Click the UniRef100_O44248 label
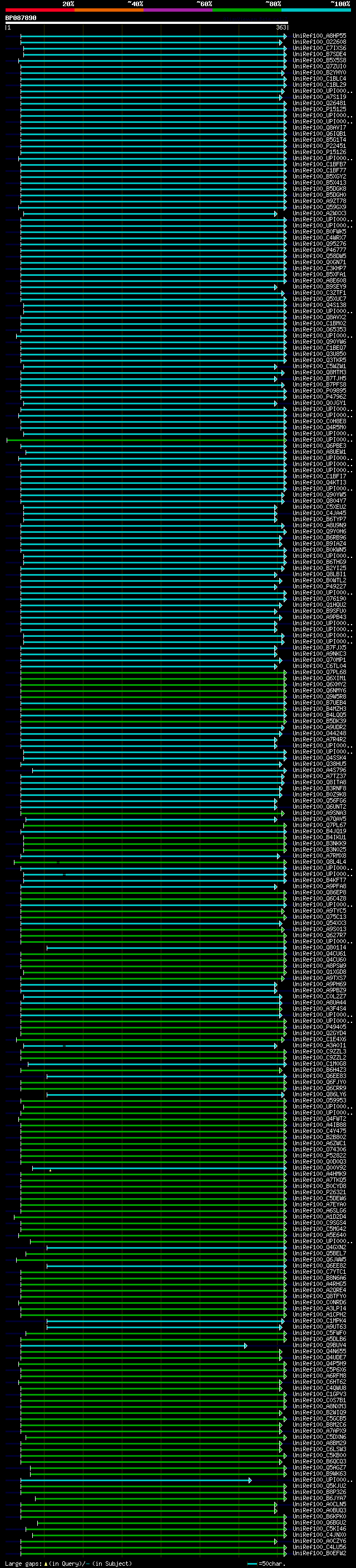The width and height of the screenshot is (356, 1568). (x=319, y=733)
